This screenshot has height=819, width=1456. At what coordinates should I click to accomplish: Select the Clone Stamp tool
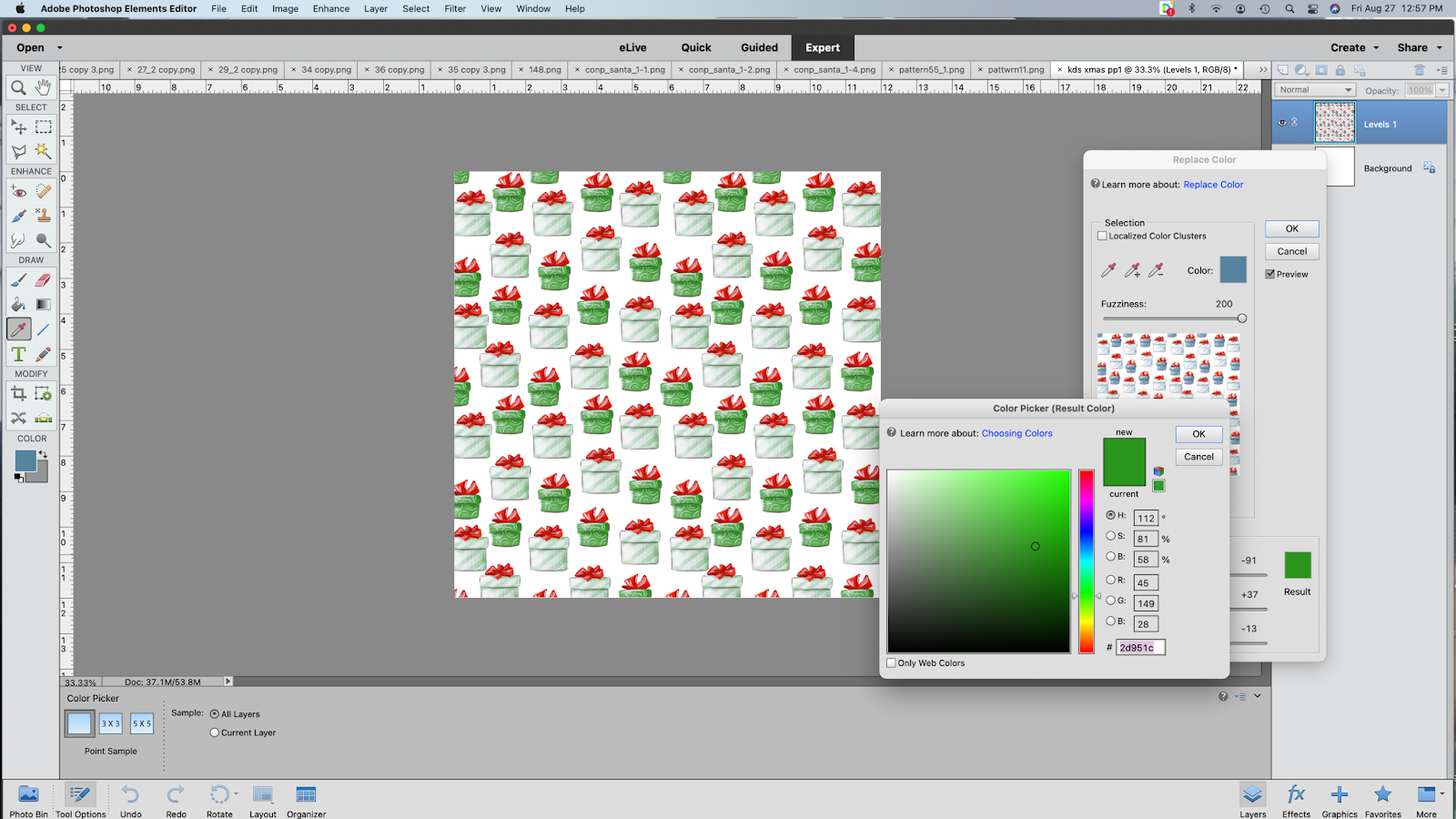click(x=43, y=216)
